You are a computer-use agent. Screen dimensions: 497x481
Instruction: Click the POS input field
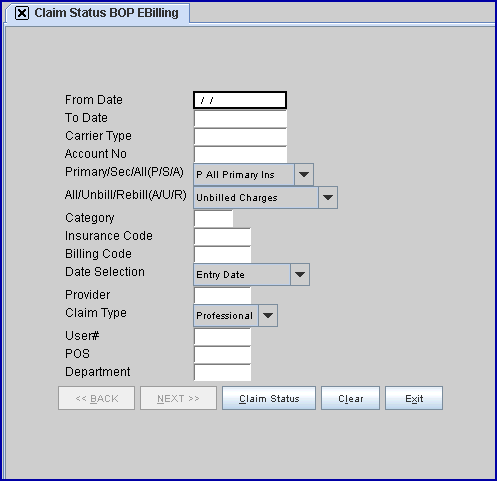[x=223, y=354]
